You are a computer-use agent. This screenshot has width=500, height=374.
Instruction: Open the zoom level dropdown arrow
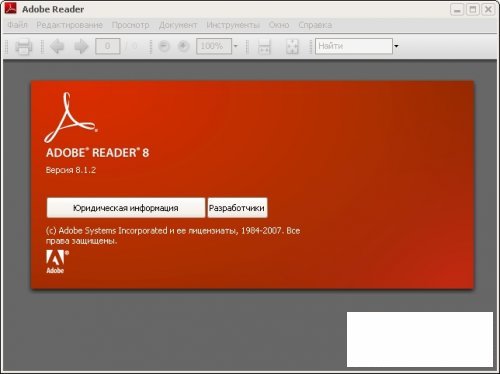(235, 46)
